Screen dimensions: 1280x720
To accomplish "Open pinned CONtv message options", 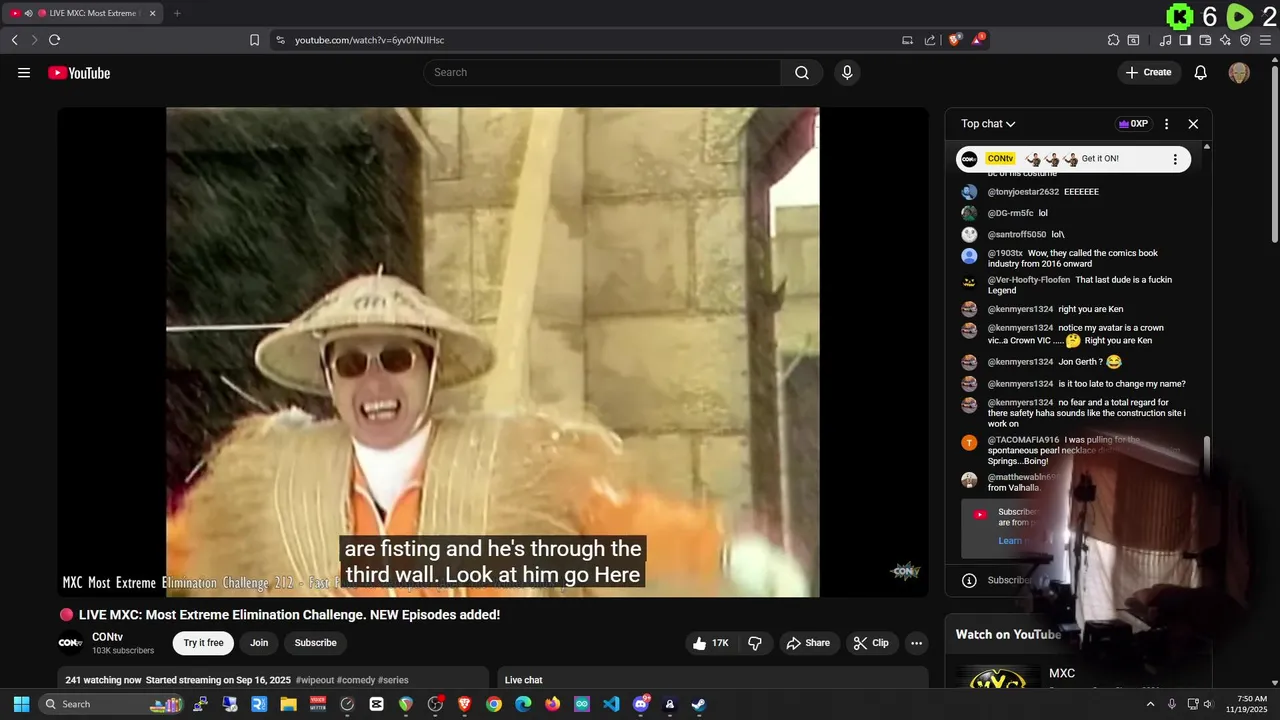I will point(1175,159).
